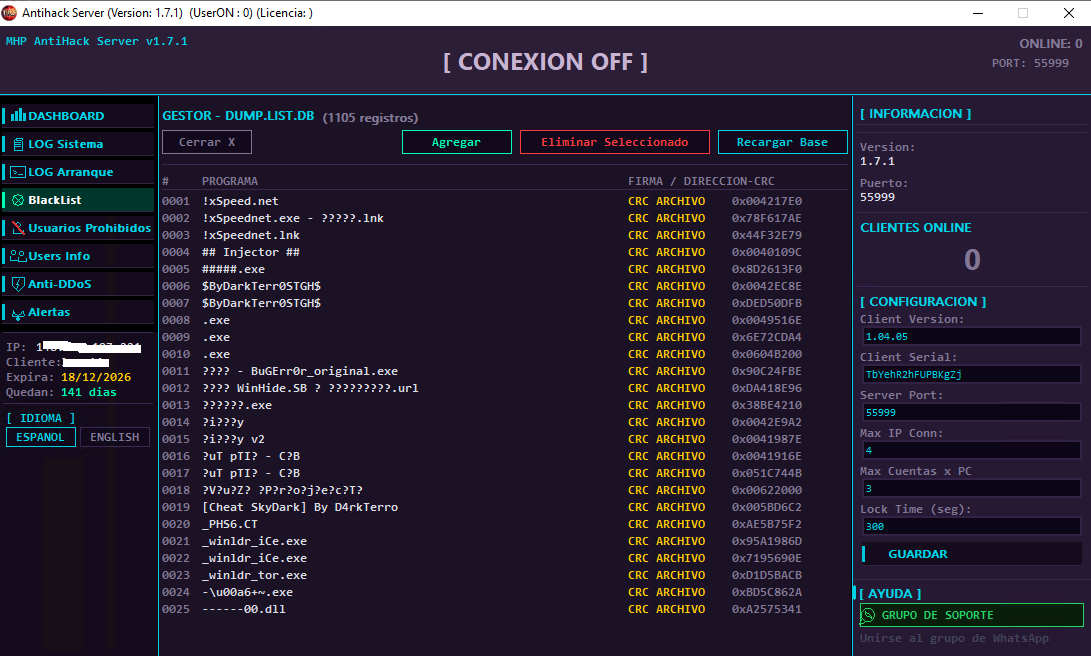Open the Users Info people icon
Viewport: 1091px width, 656px height.
18,256
